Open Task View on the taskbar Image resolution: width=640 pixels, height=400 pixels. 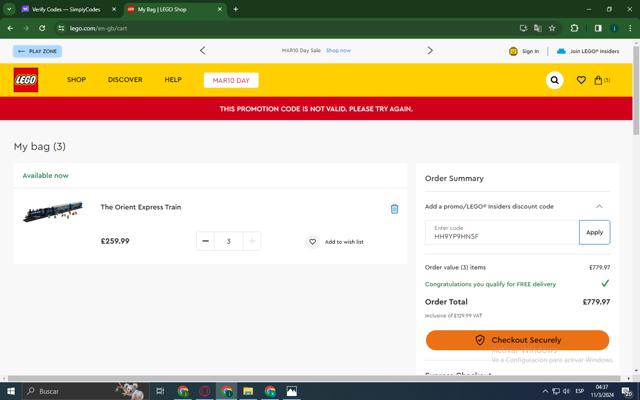[160, 391]
